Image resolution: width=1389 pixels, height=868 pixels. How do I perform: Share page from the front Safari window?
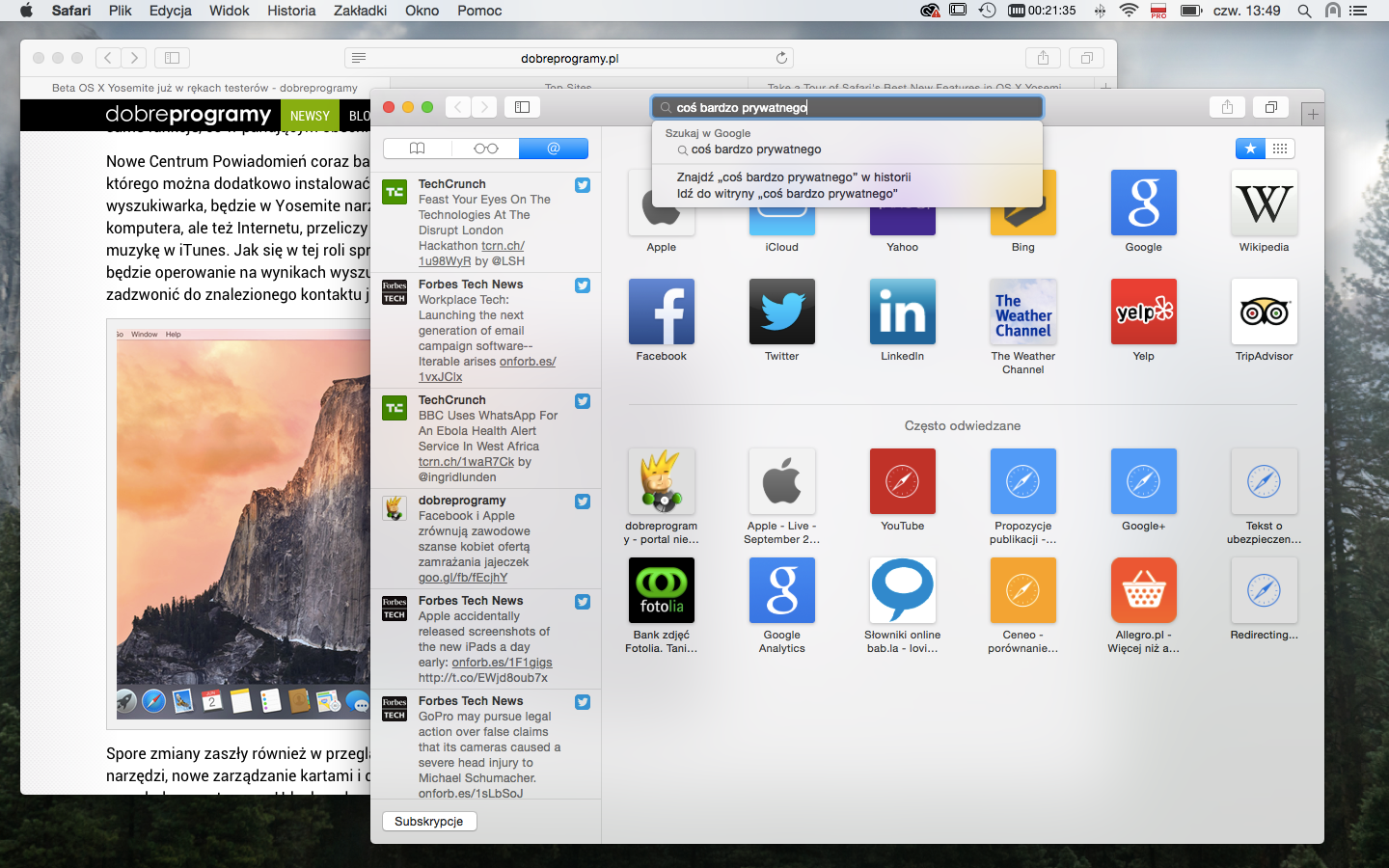click(1227, 107)
